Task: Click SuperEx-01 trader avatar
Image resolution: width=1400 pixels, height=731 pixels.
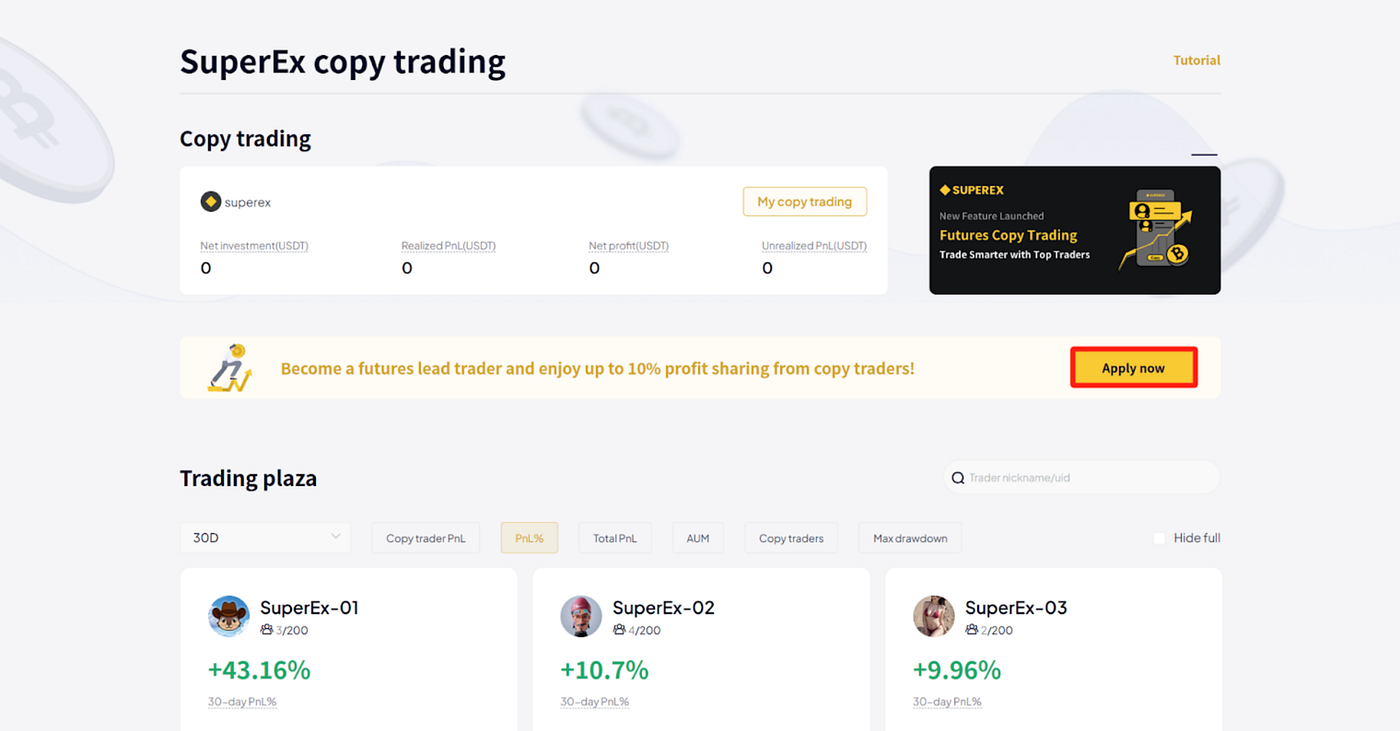Action: point(229,616)
